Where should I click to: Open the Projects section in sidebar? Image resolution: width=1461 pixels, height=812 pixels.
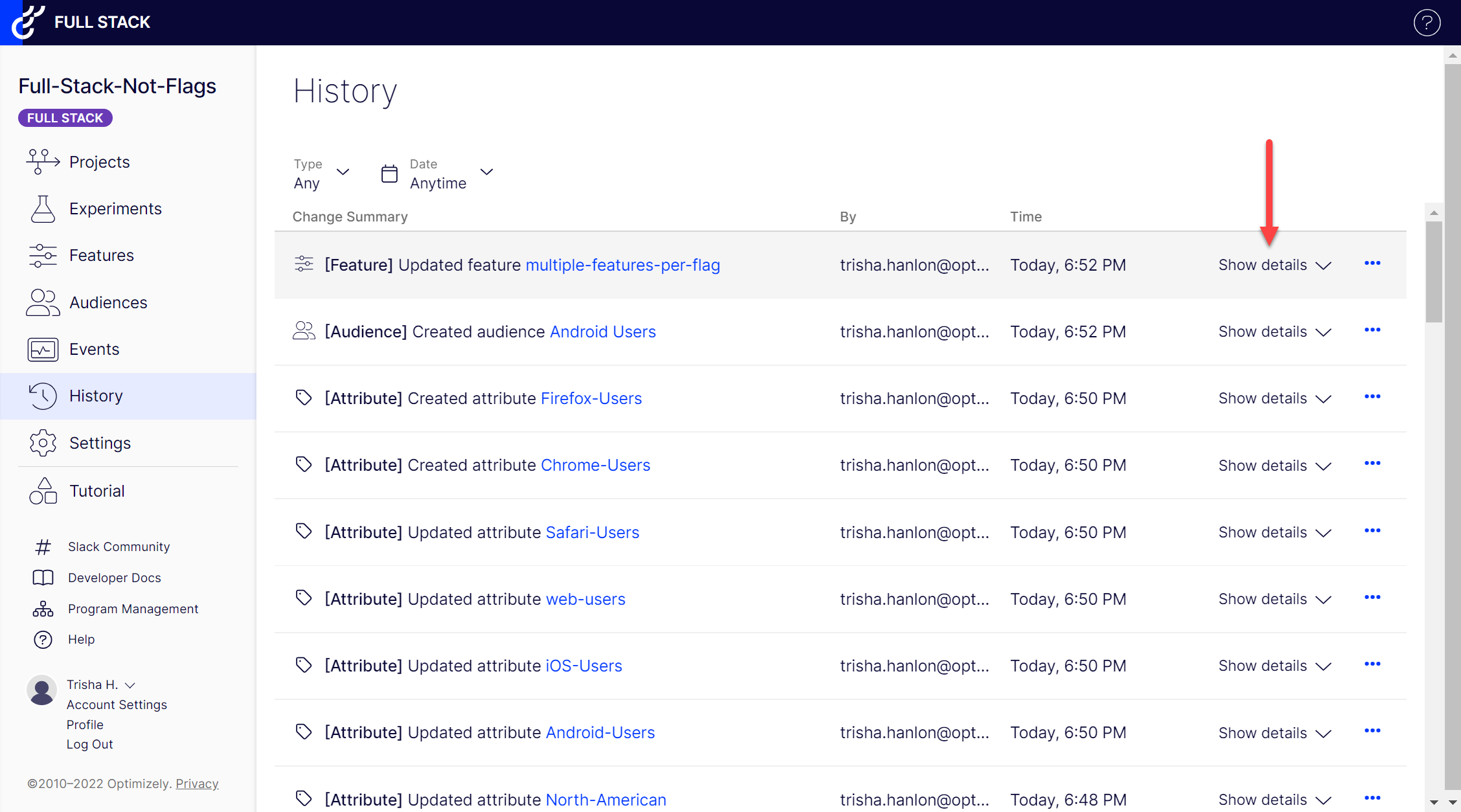pos(99,162)
